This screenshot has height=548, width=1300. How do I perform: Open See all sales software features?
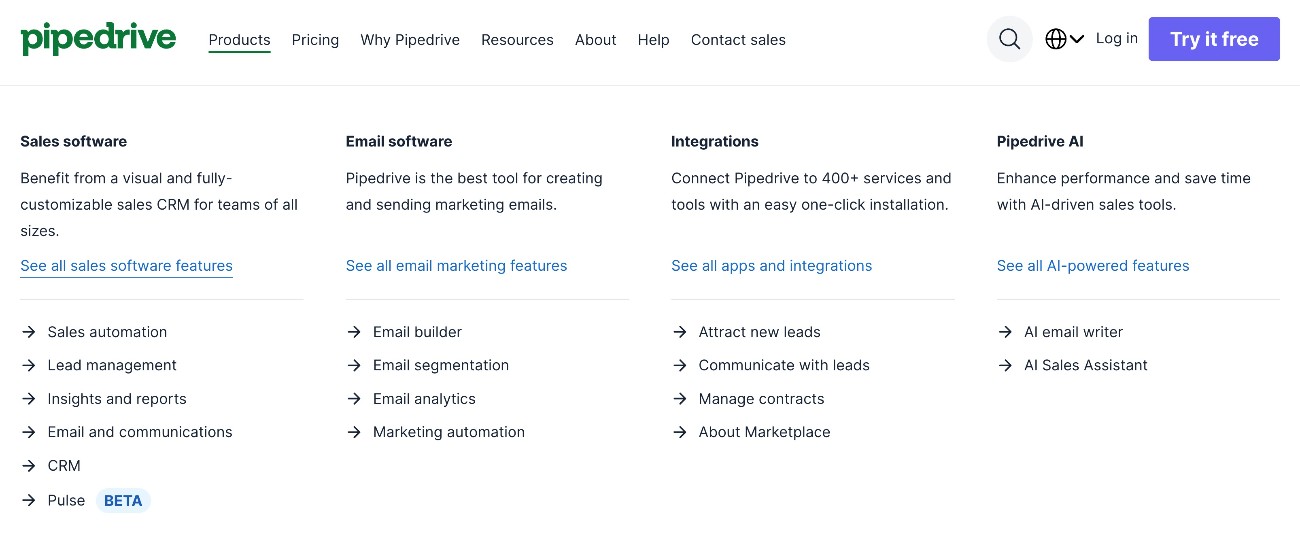click(126, 266)
